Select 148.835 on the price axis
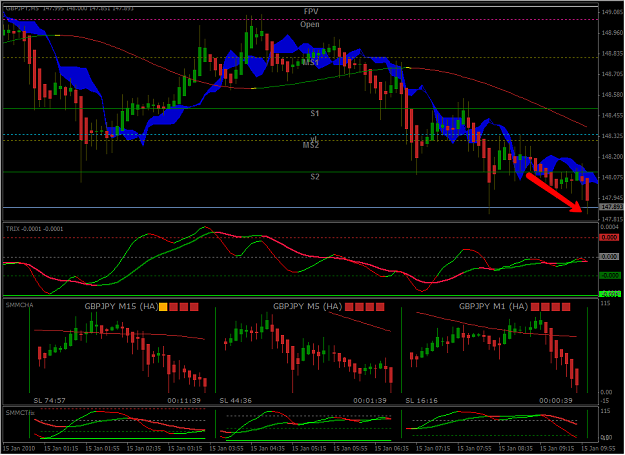This screenshot has height=455, width=625. (612, 53)
